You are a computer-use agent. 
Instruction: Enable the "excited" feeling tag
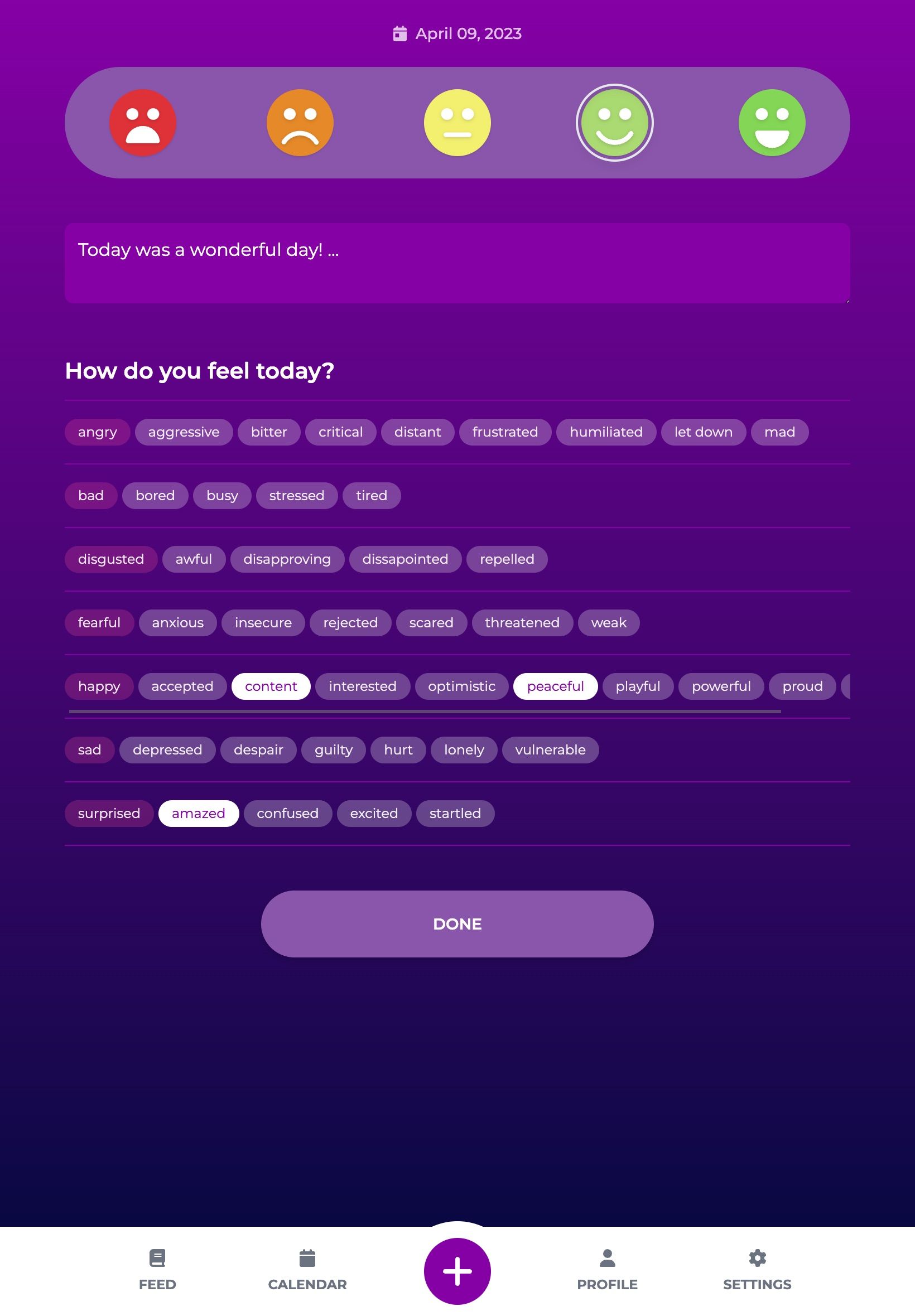374,813
